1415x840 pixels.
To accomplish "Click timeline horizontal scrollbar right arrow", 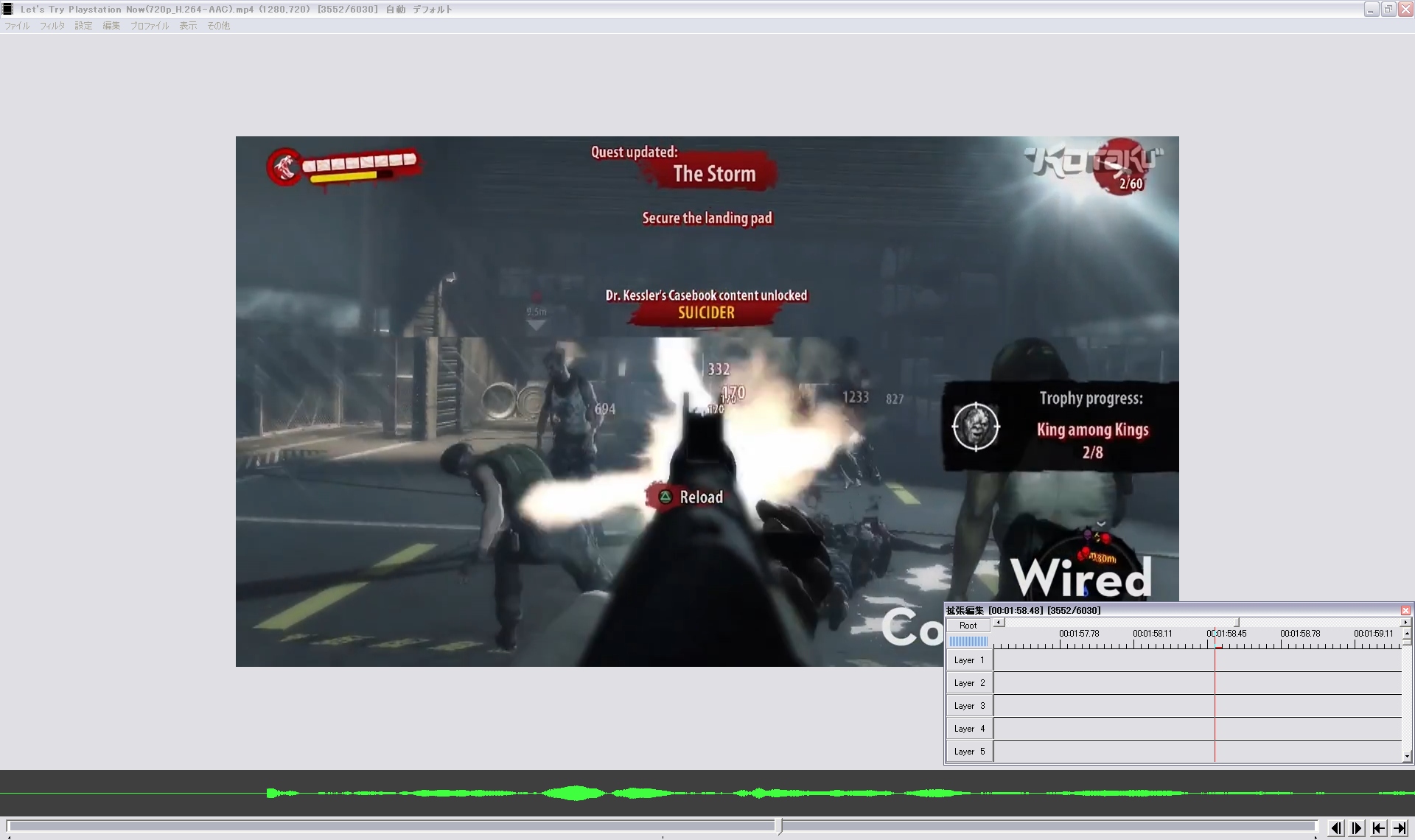I will tap(1405, 623).
